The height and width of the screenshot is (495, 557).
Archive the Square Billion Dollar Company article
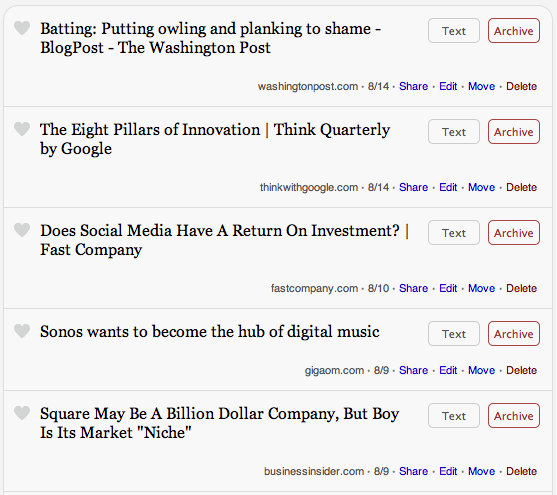(x=514, y=416)
